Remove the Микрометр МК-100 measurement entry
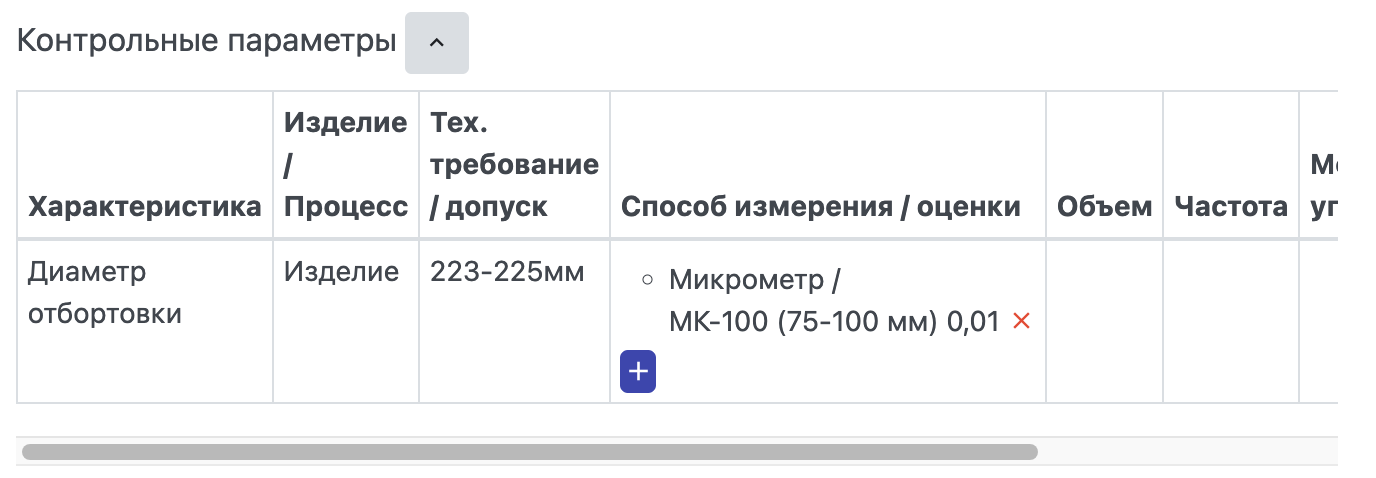This screenshot has height=478, width=1376. (x=1021, y=322)
